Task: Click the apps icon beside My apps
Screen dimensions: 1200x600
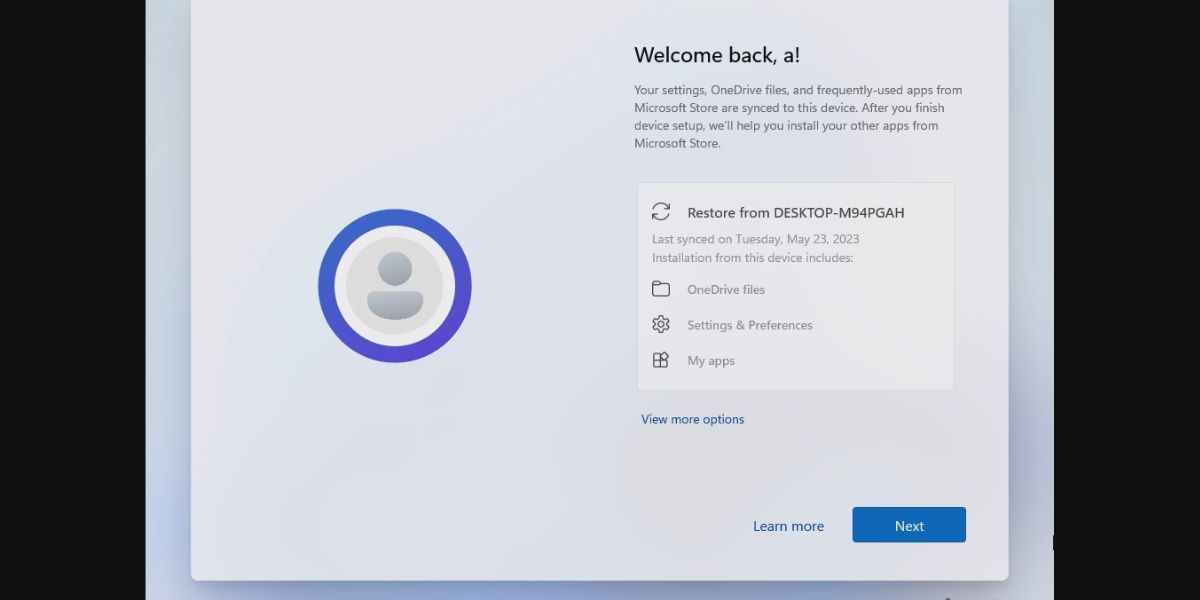Action: pyautogui.click(x=661, y=360)
